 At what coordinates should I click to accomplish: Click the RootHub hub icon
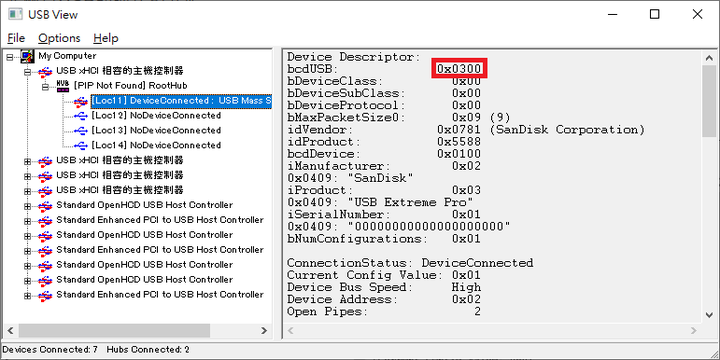click(x=62, y=86)
